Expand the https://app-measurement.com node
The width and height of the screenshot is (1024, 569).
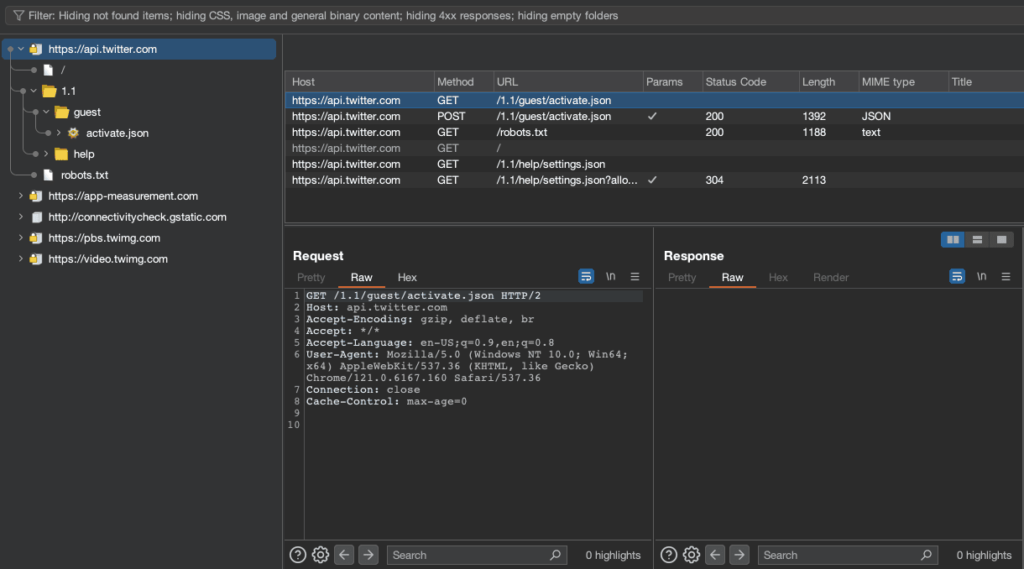[21, 195]
